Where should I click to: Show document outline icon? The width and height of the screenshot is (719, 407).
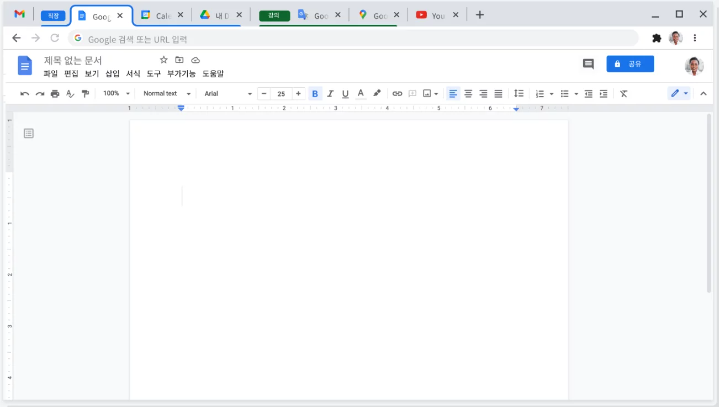(x=29, y=133)
